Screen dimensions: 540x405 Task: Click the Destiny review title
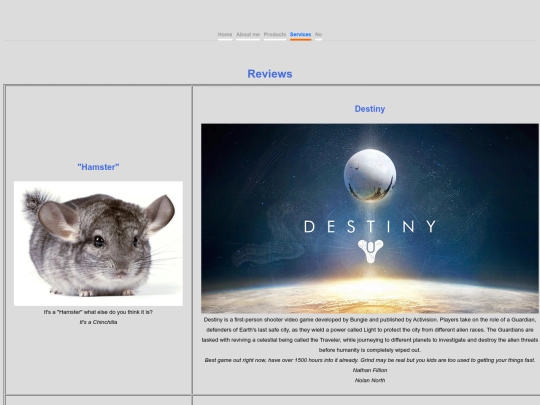[370, 109]
